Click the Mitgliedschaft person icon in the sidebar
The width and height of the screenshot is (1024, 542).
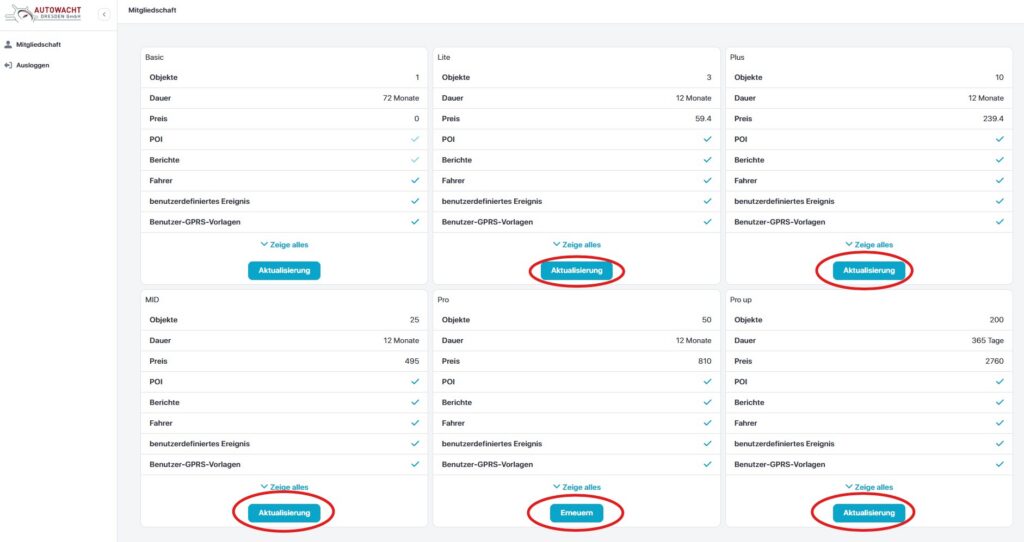pyautogui.click(x=9, y=45)
